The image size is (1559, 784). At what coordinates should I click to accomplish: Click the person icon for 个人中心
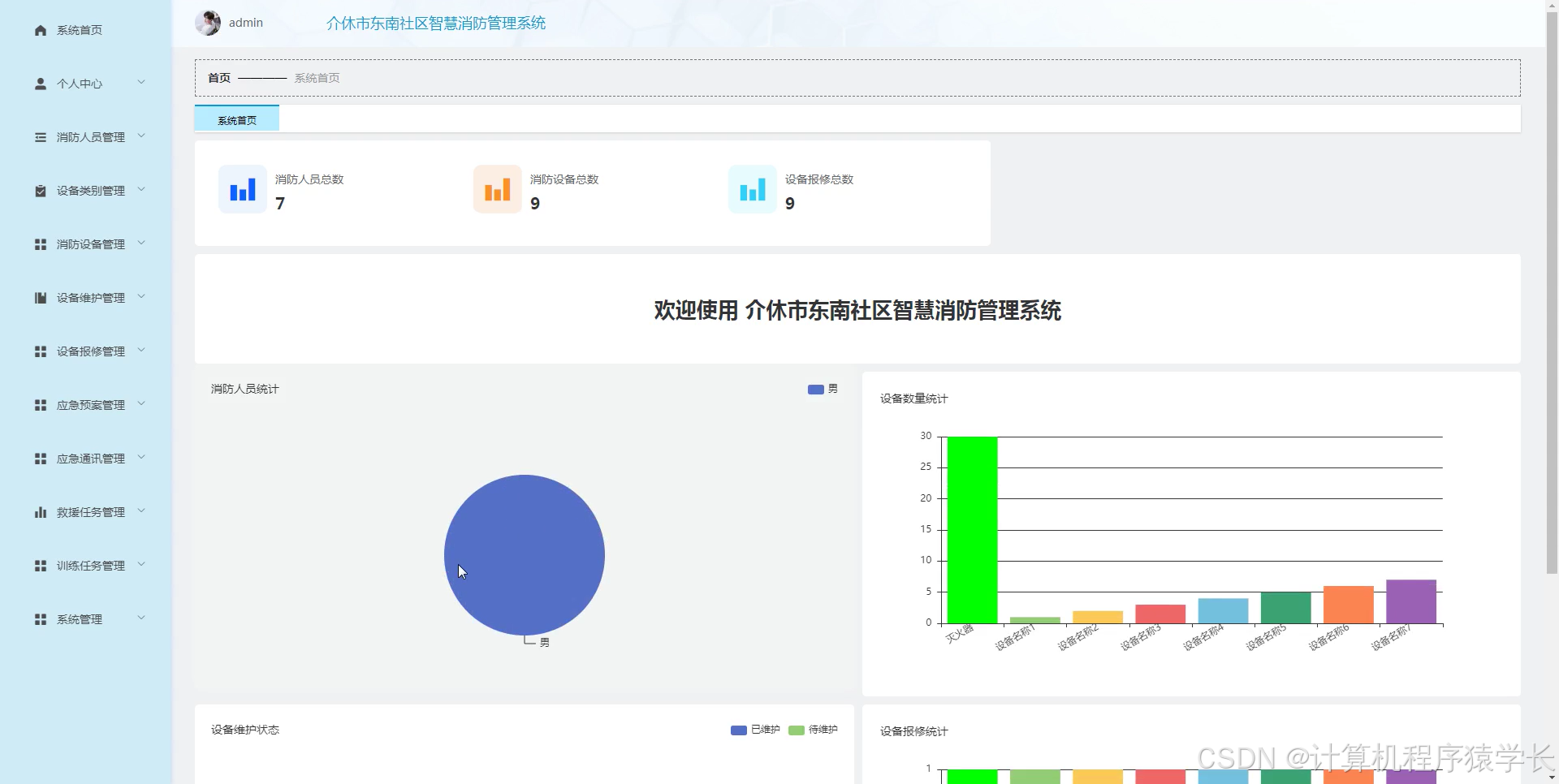pos(41,84)
